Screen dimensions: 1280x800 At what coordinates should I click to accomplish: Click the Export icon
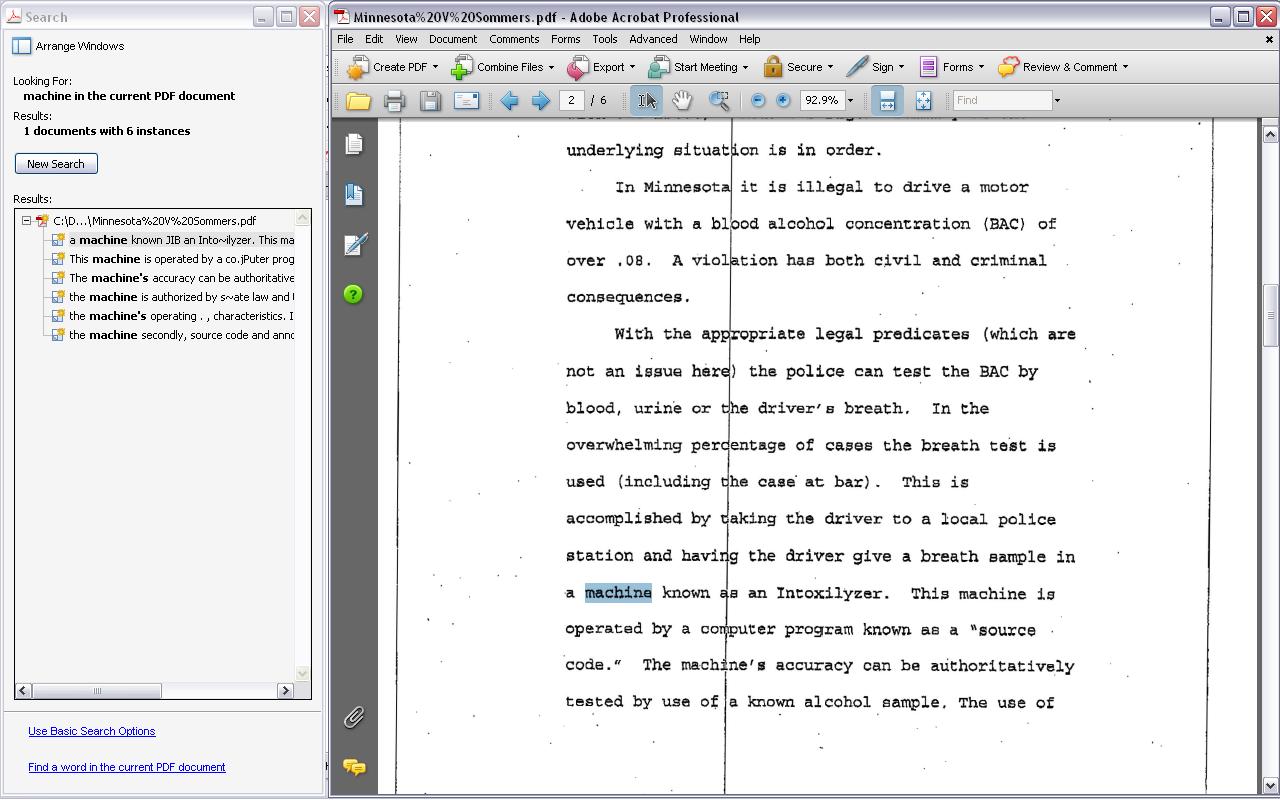pyautogui.click(x=578, y=67)
